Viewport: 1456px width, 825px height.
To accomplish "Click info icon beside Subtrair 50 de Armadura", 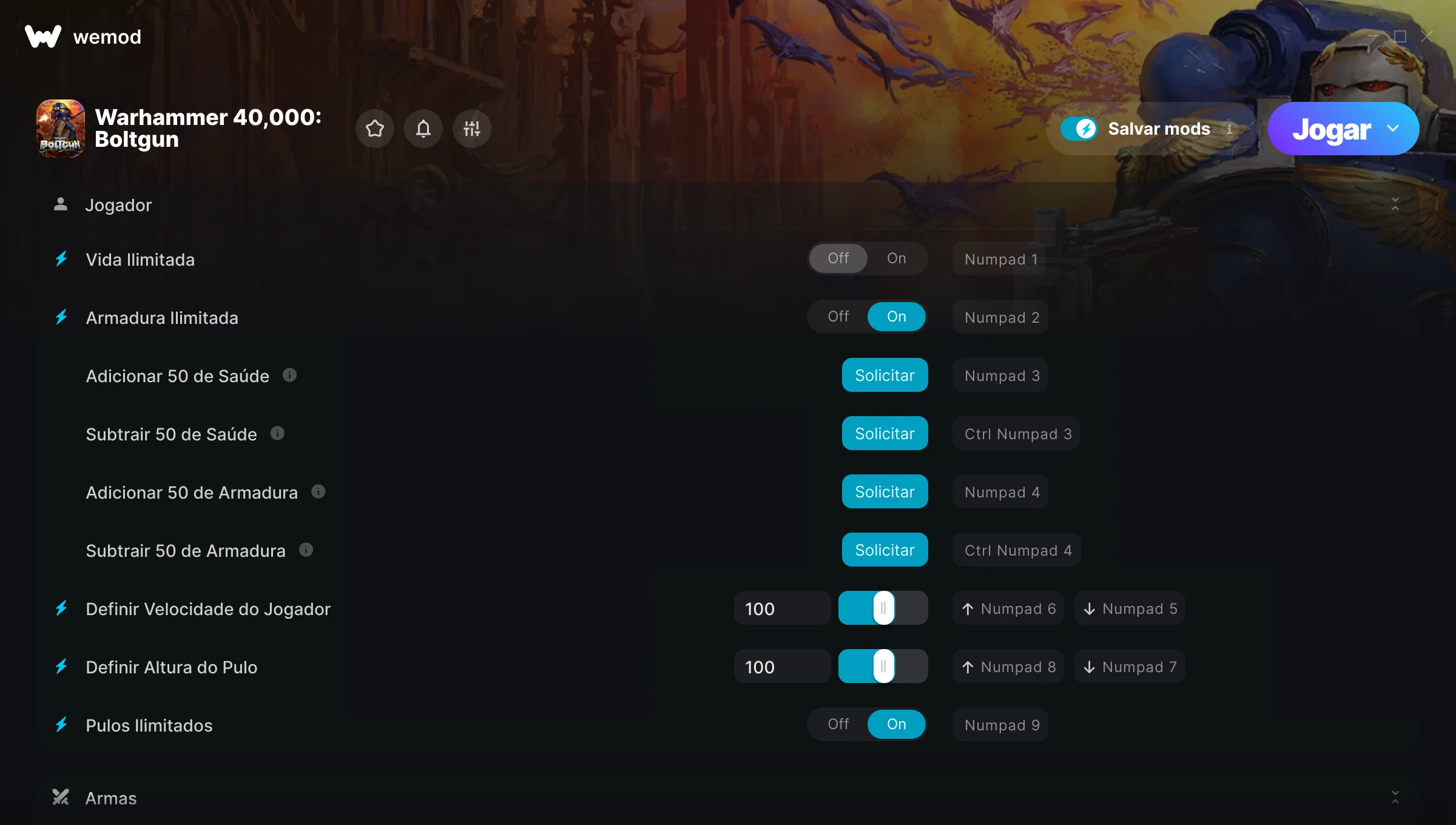I will 306,550.
